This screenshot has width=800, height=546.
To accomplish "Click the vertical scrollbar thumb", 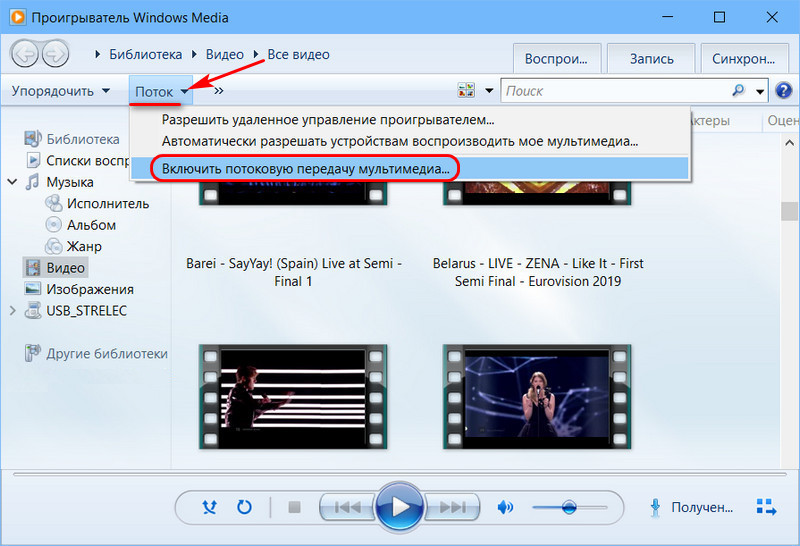I will [x=789, y=211].
